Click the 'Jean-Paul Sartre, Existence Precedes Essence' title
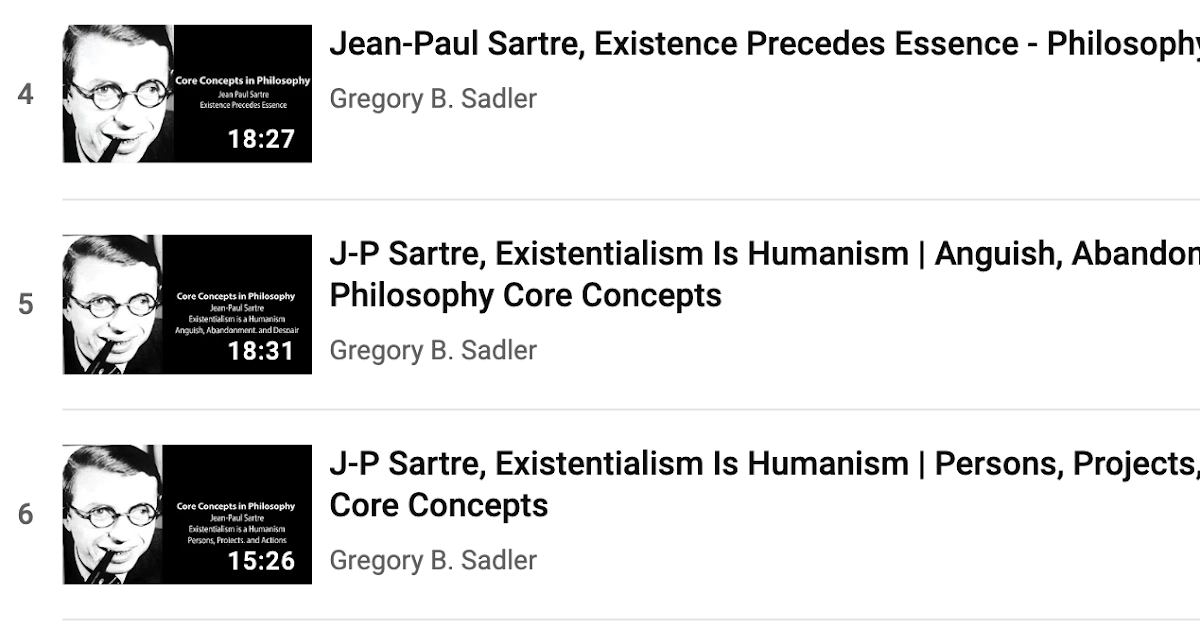This screenshot has width=1200, height=630. click(764, 44)
